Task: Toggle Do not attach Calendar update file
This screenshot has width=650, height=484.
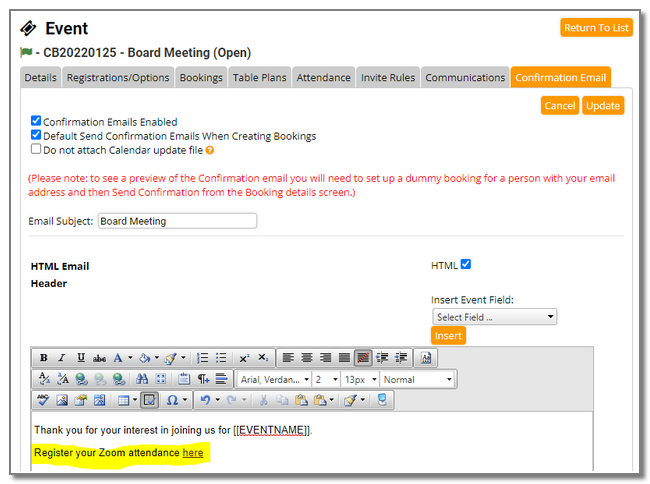Action: tap(37, 150)
